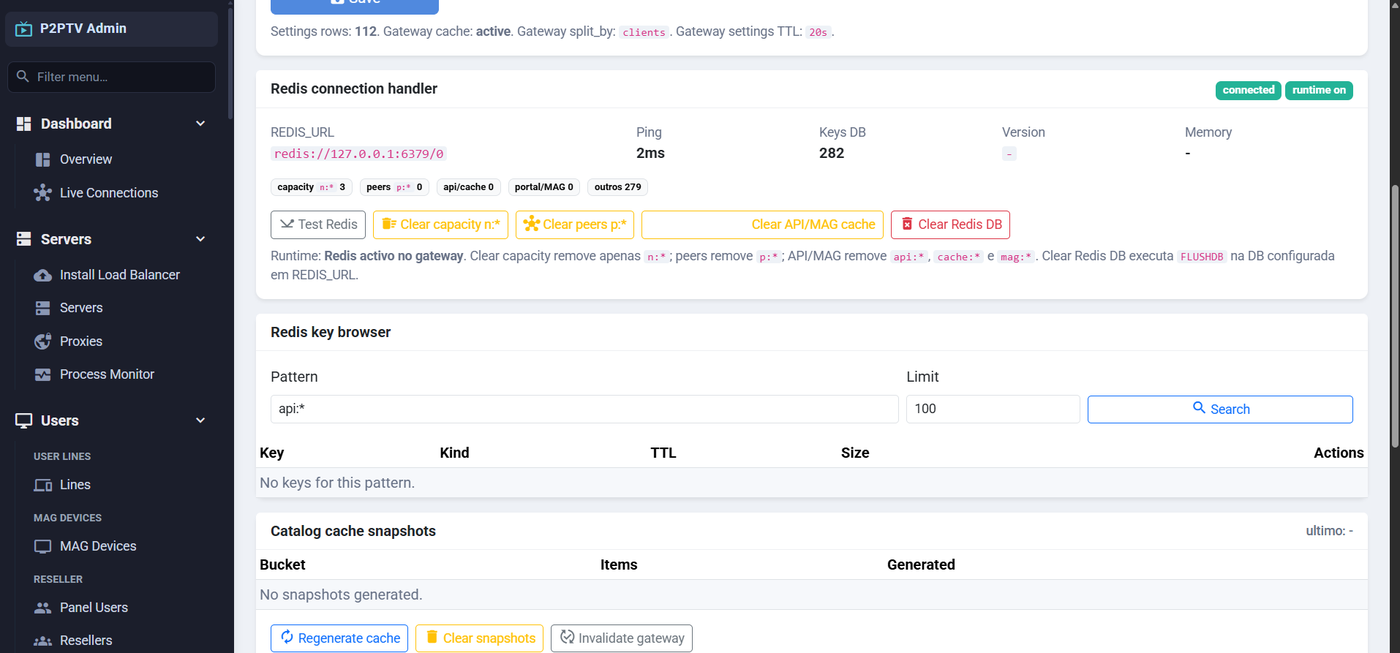This screenshot has height=653, width=1400.
Task: Click the magnifier icon in Search button
Action: [x=1199, y=408]
